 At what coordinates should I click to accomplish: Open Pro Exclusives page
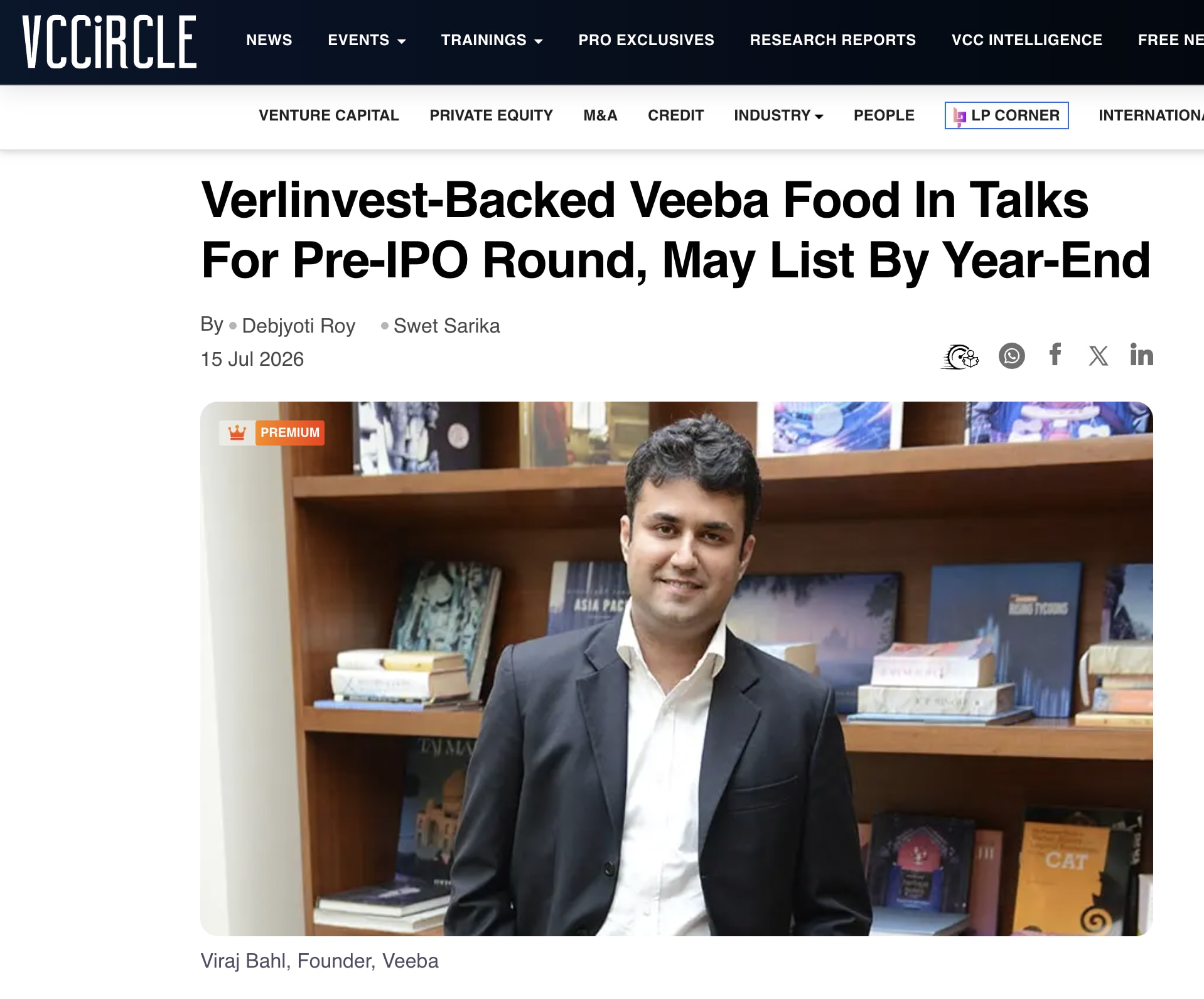click(646, 40)
